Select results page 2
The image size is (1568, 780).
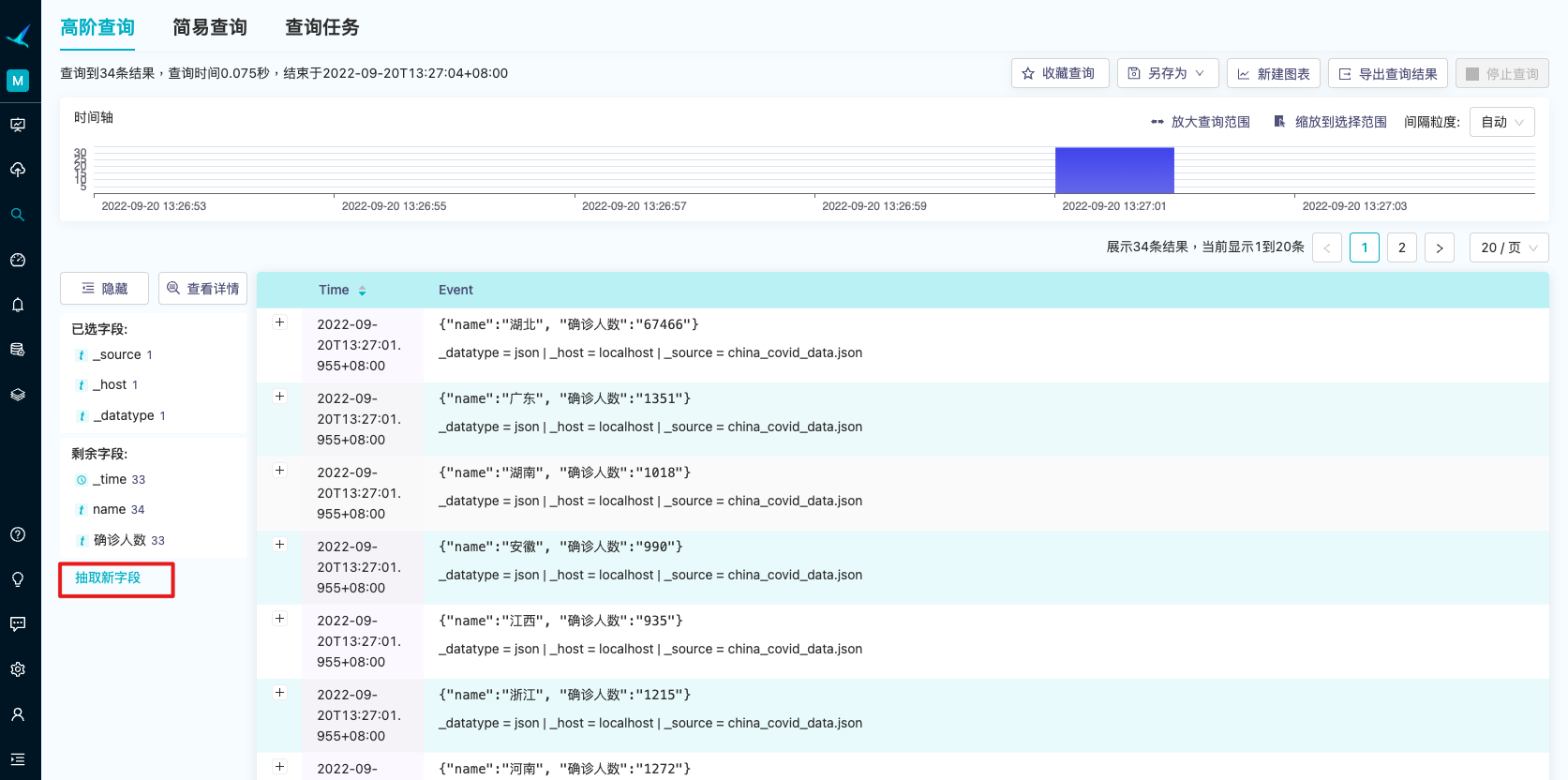(1402, 247)
